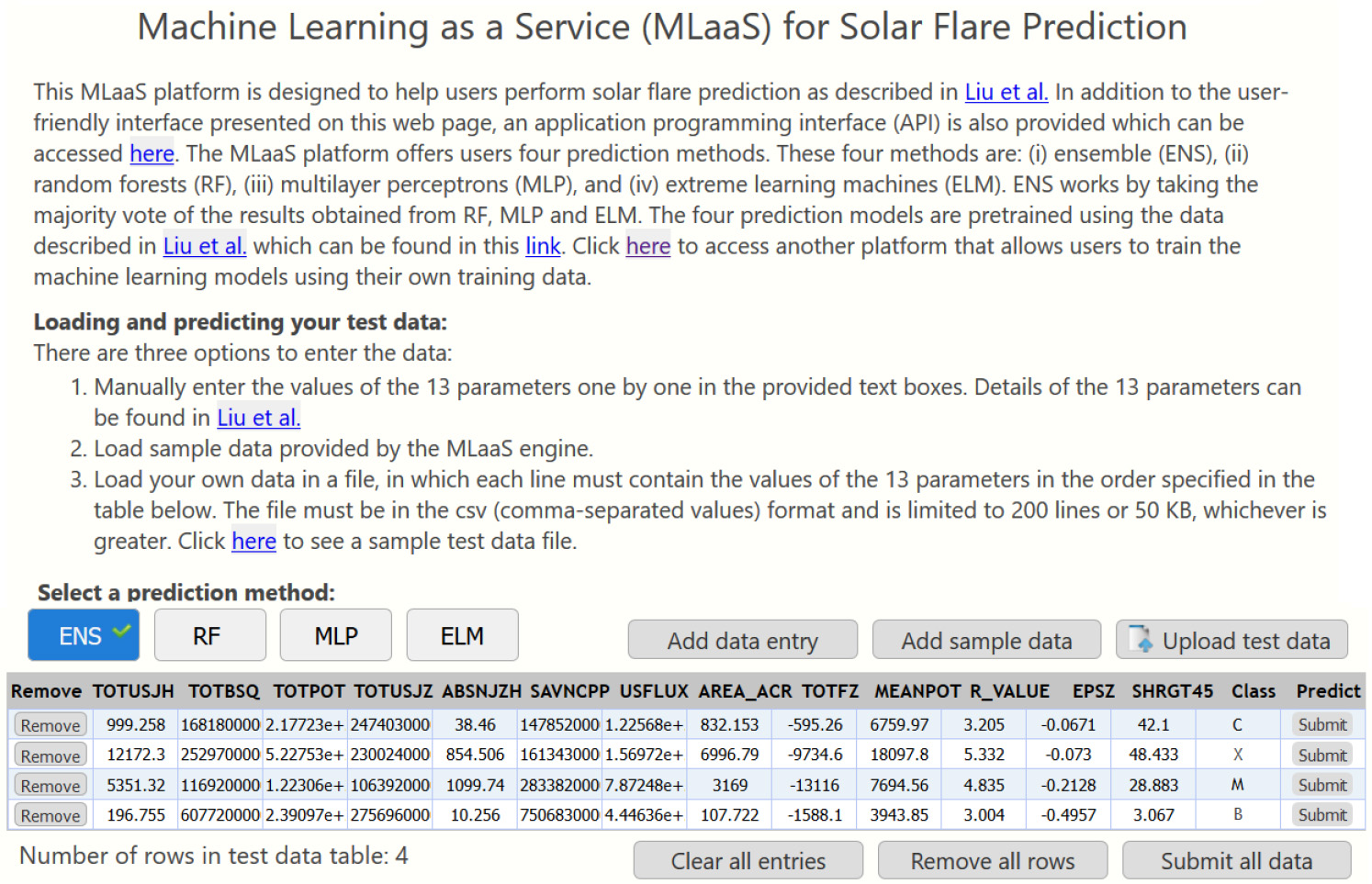The image size is (1372, 884).
Task: View the sample test data file link
Action: pos(253,542)
